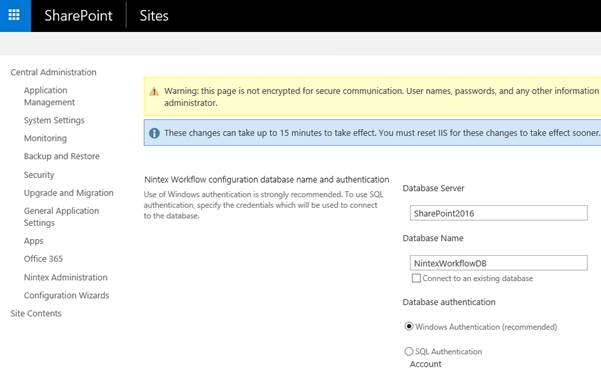Click the Database Name field with NintexWorkflowDB

pyautogui.click(x=498, y=263)
